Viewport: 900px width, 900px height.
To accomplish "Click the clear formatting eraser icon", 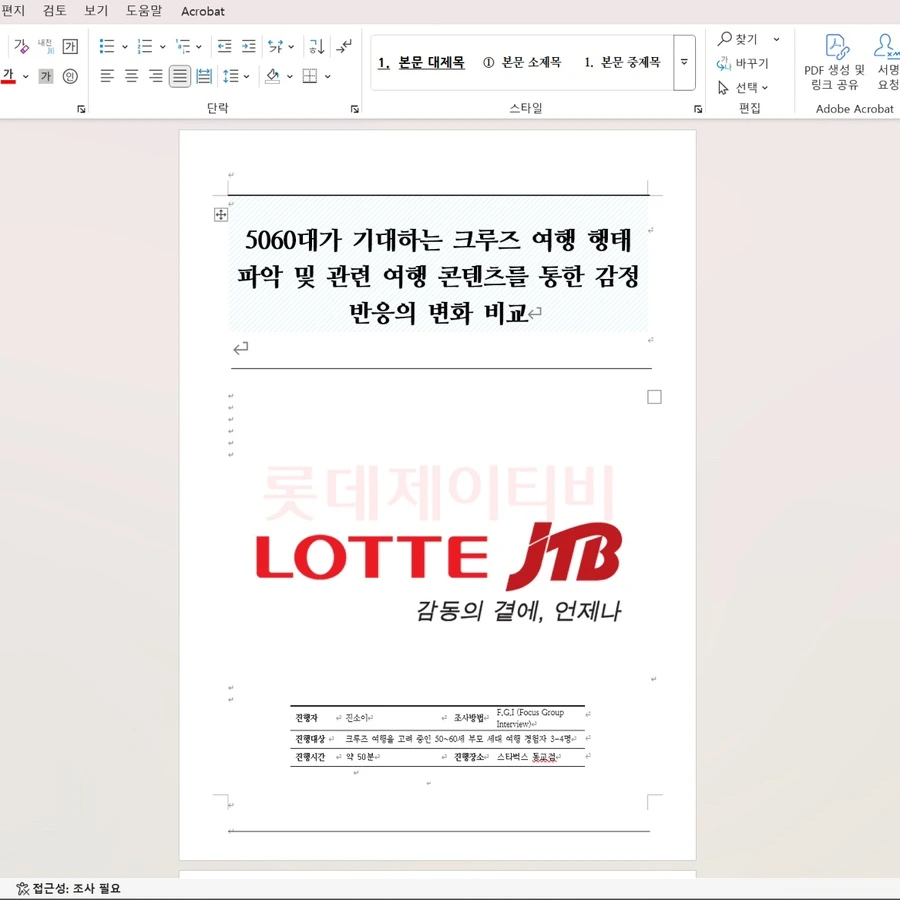I will coord(21,46).
